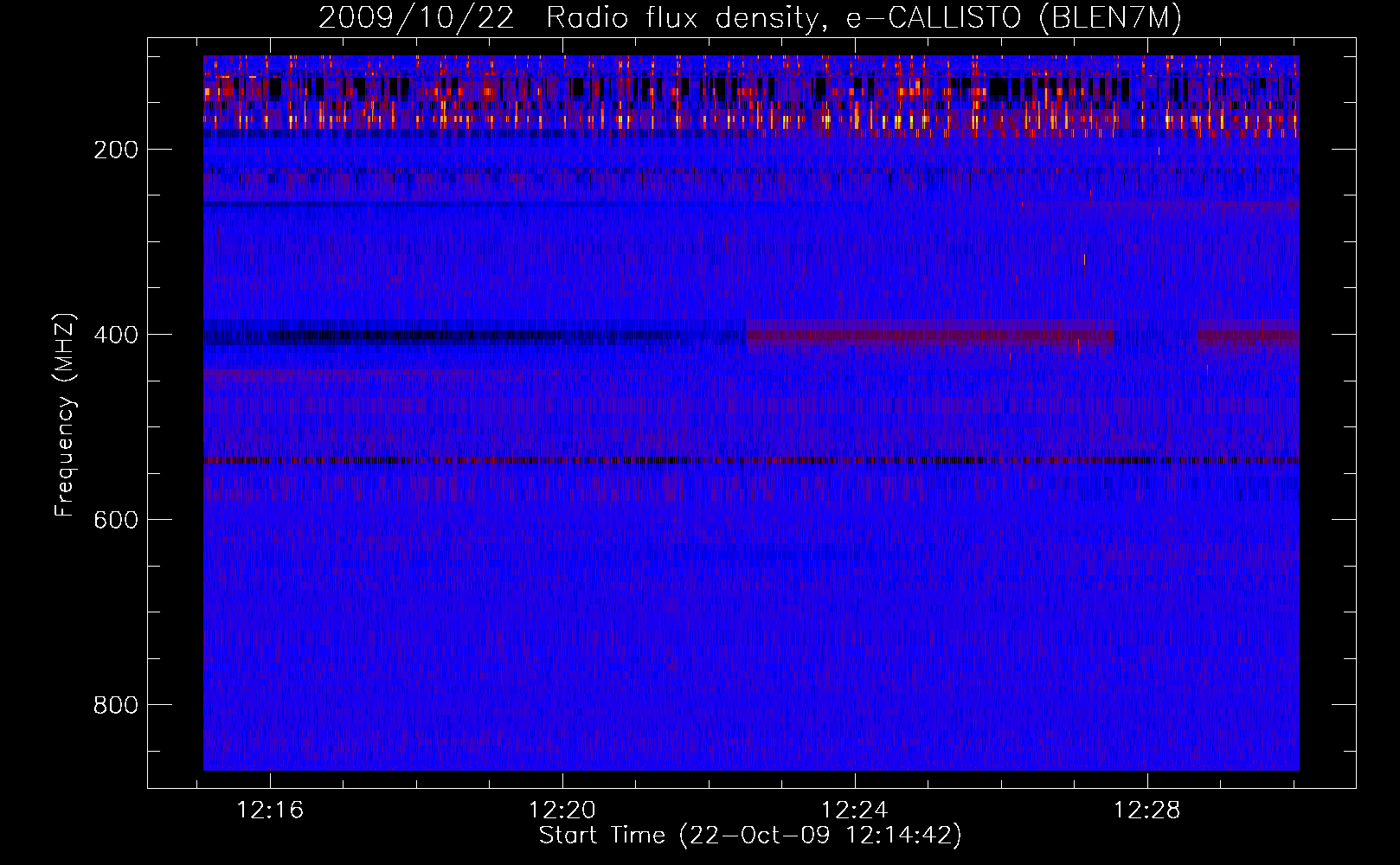1400x865 pixels.
Task: Click the 12:28 time tick label
Action: coord(1147,811)
